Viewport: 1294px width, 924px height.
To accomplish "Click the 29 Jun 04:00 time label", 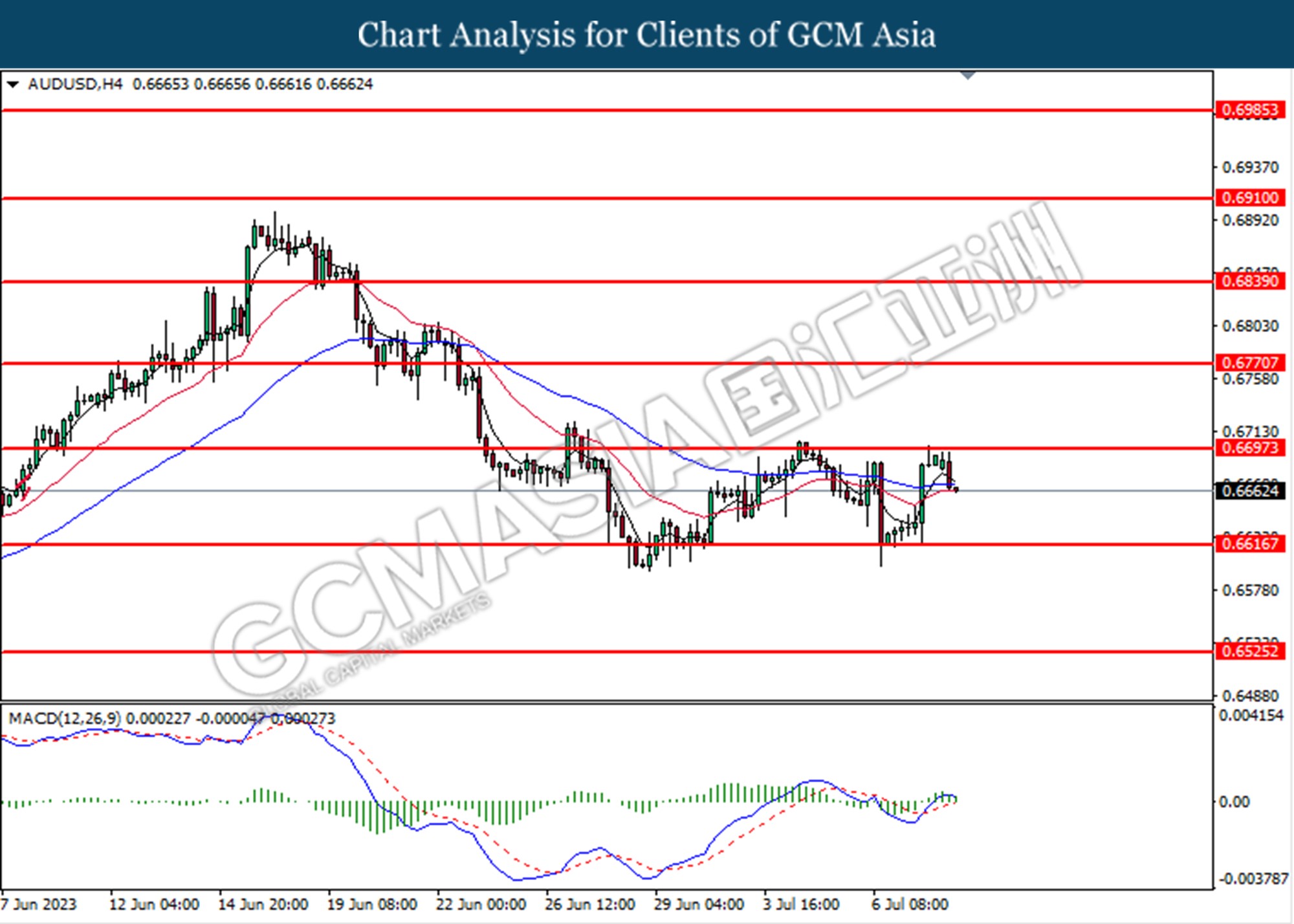I will (699, 904).
